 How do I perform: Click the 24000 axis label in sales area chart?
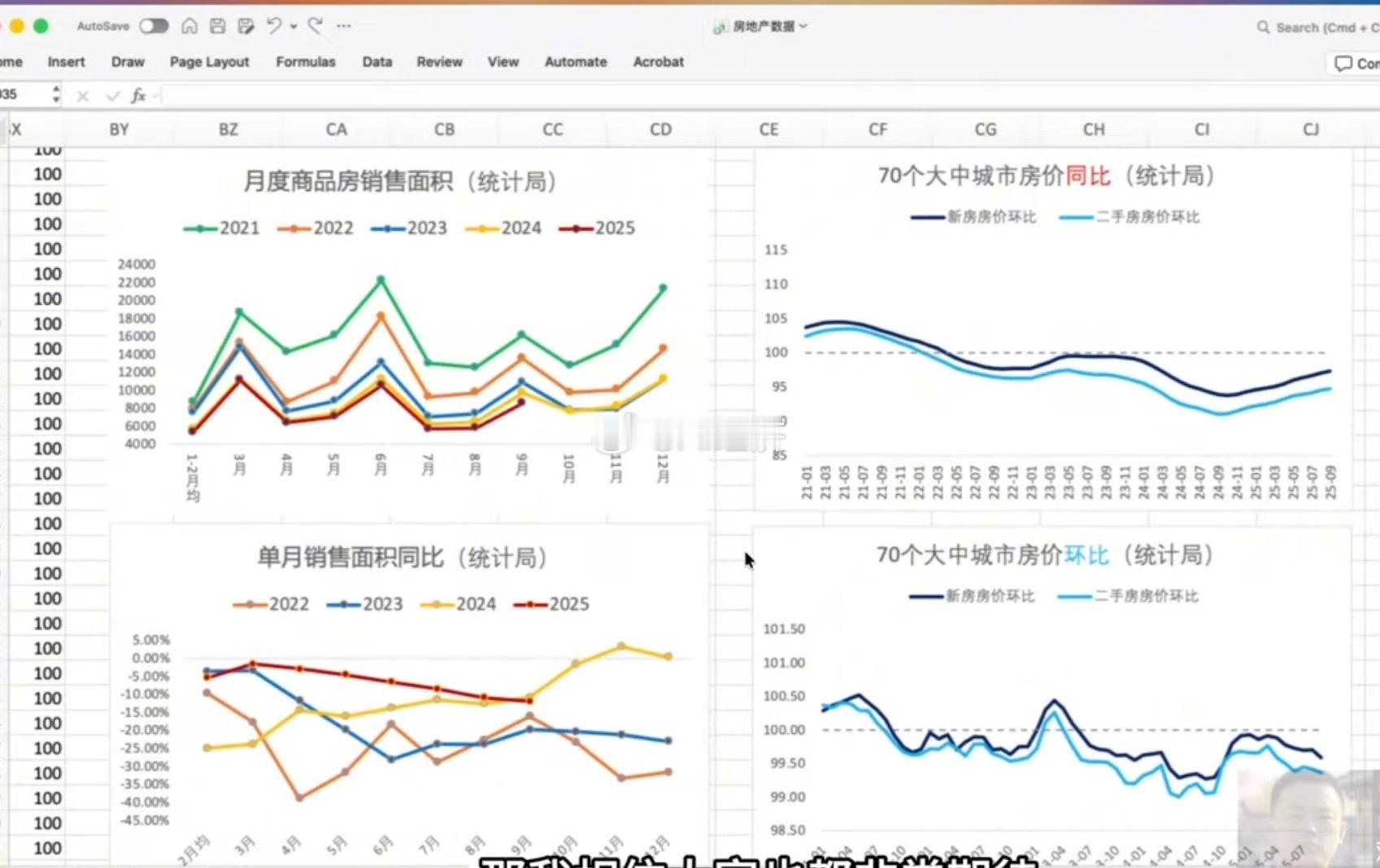coord(136,264)
